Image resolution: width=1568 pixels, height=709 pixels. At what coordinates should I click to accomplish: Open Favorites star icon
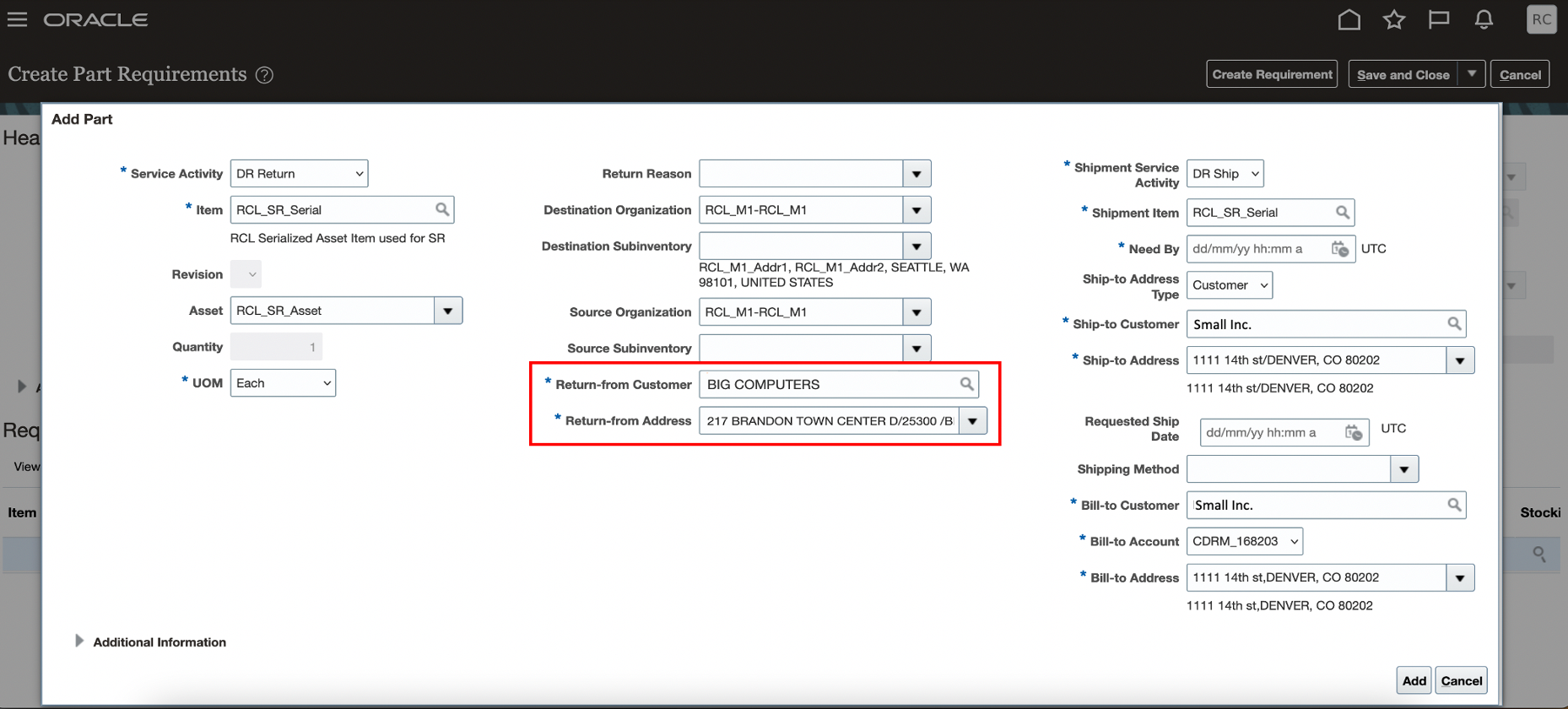click(x=1393, y=19)
